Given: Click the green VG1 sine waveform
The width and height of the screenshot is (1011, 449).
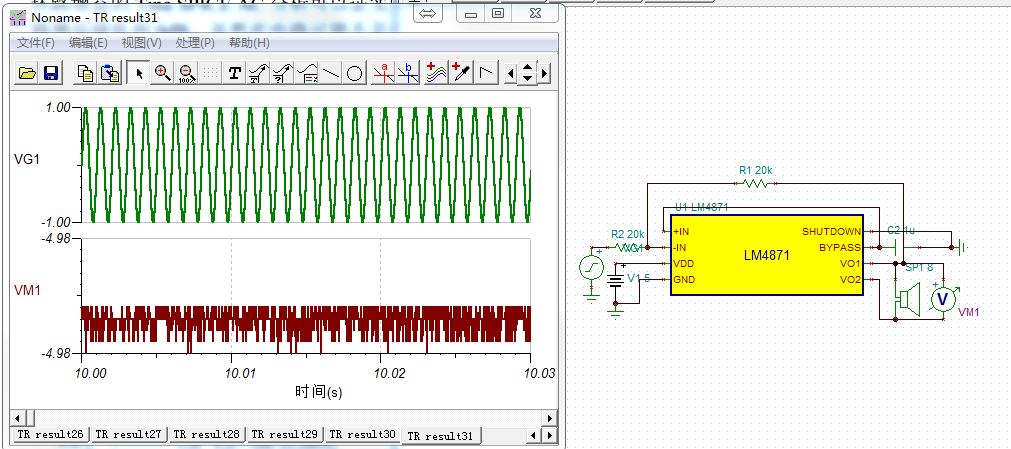Looking at the screenshot, I should (x=306, y=165).
